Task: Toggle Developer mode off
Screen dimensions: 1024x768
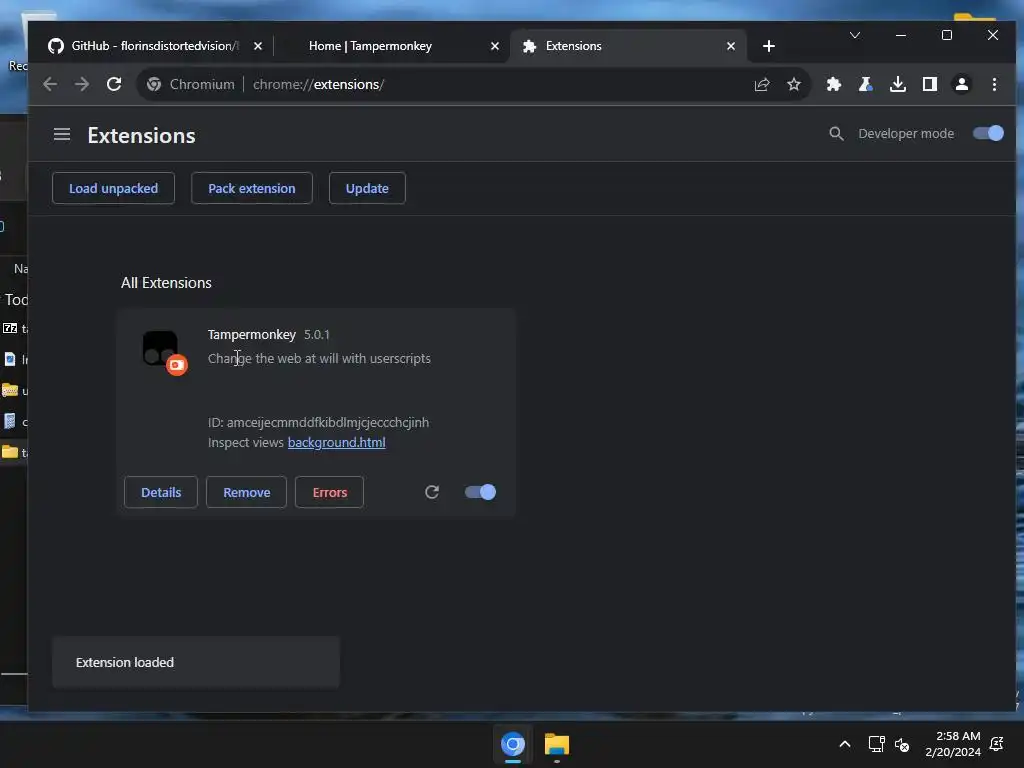Action: pos(988,133)
